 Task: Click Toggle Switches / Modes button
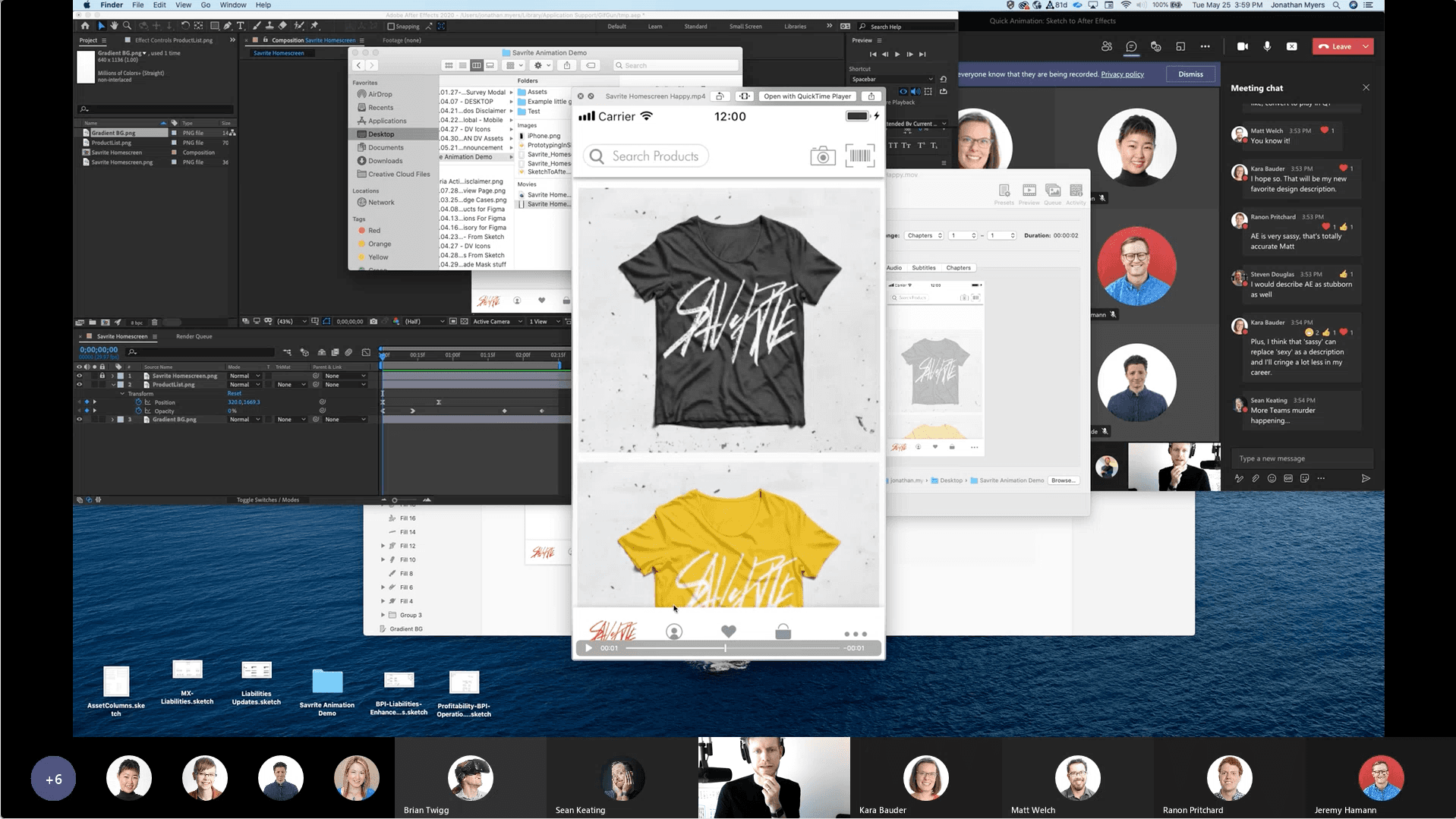pyautogui.click(x=268, y=499)
